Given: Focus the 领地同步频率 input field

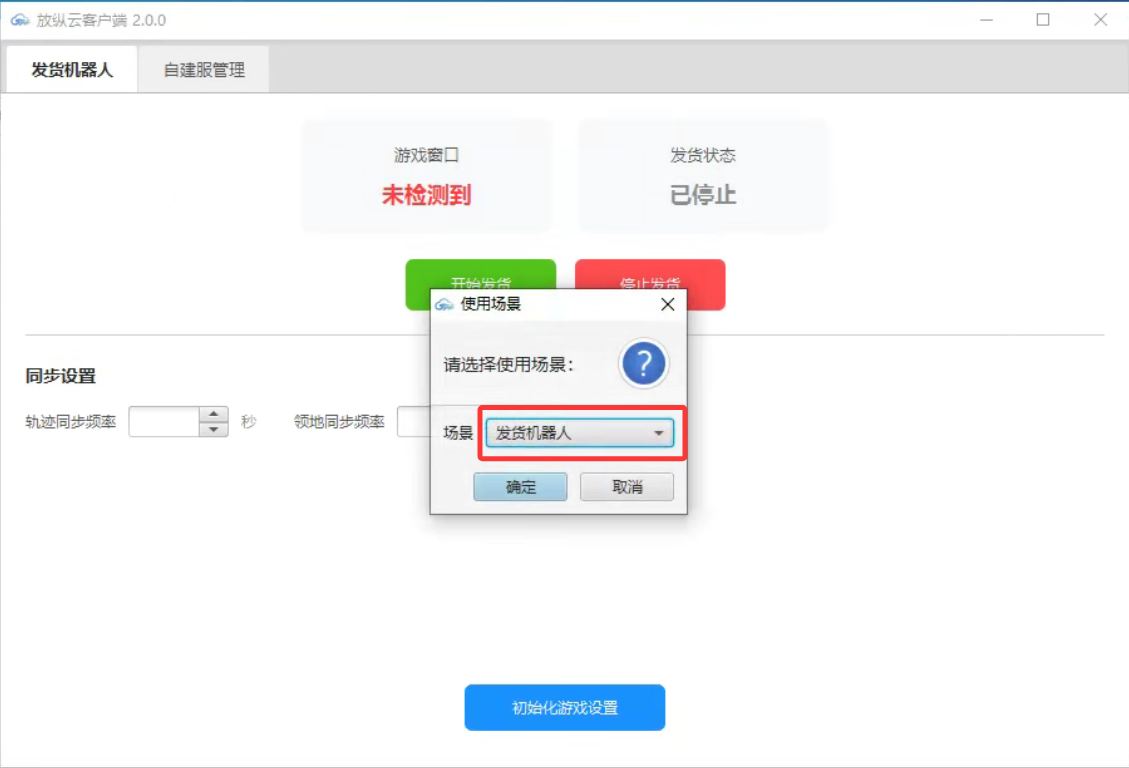Looking at the screenshot, I should [414, 422].
